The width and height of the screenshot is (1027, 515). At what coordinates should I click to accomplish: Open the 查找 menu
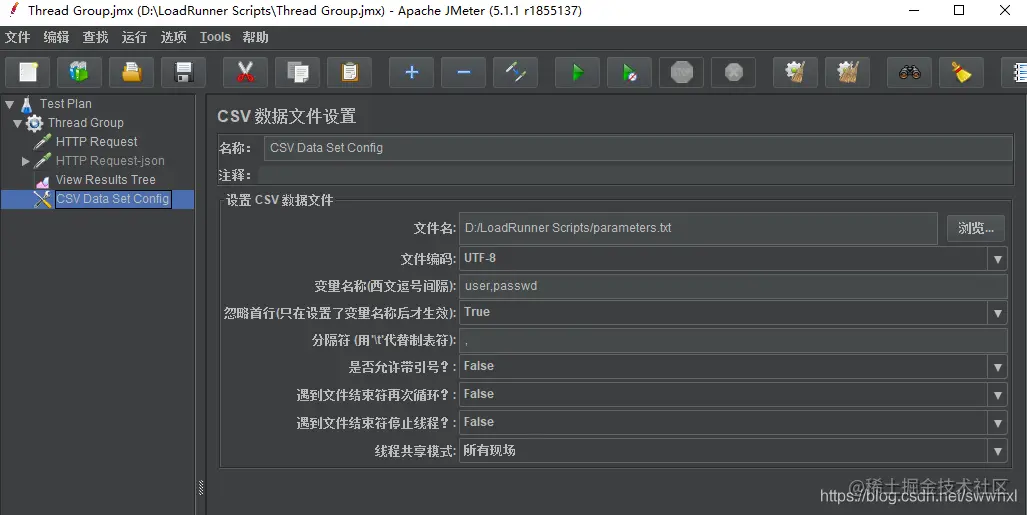point(96,37)
